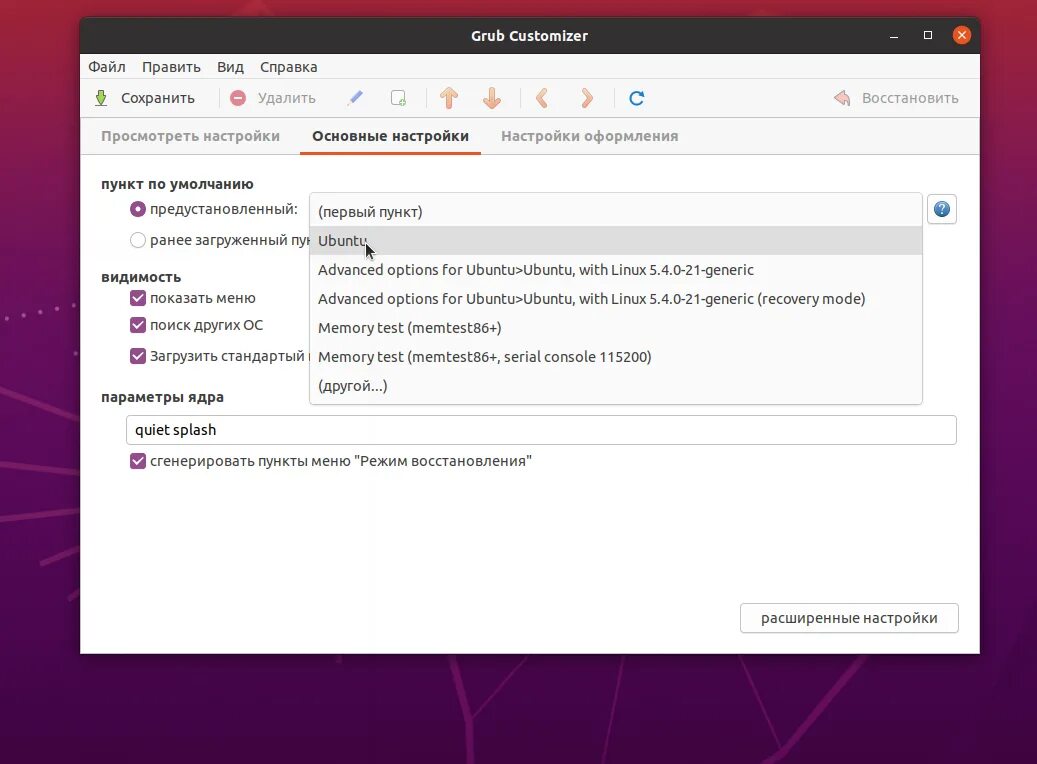Open the Файл menu
The image size is (1037, 764).
click(106, 67)
